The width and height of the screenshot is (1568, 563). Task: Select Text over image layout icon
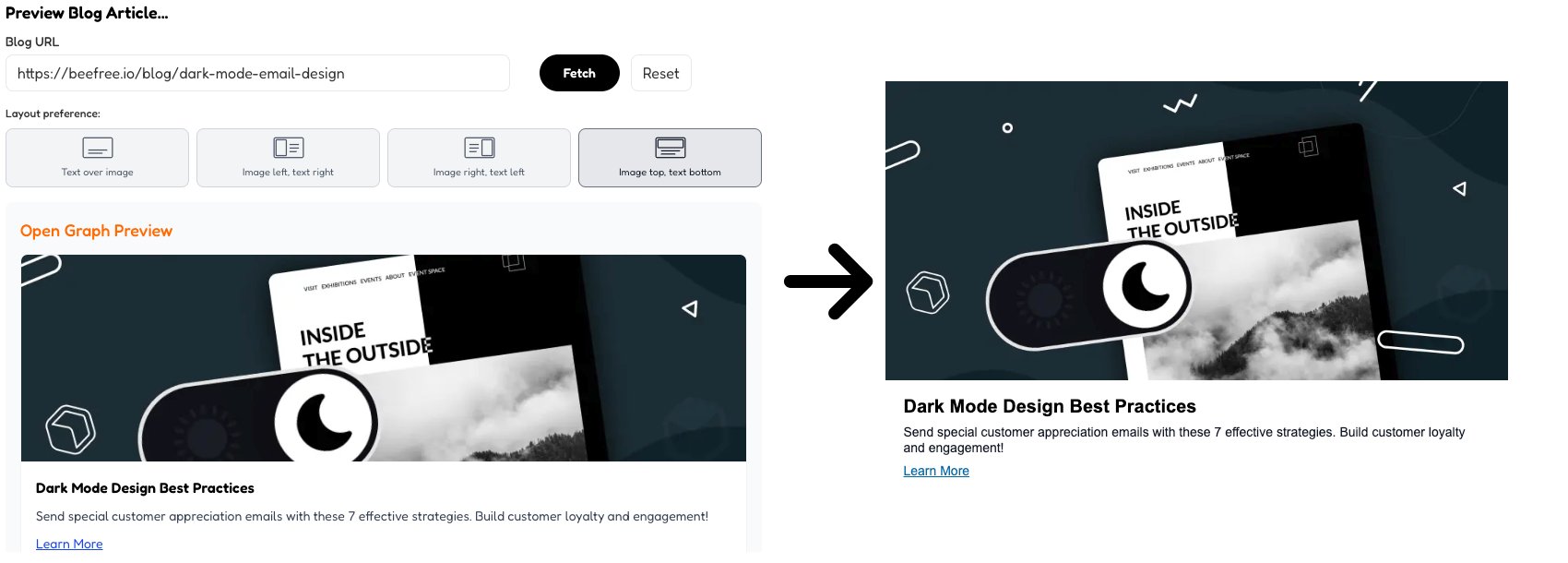pyautogui.click(x=98, y=148)
